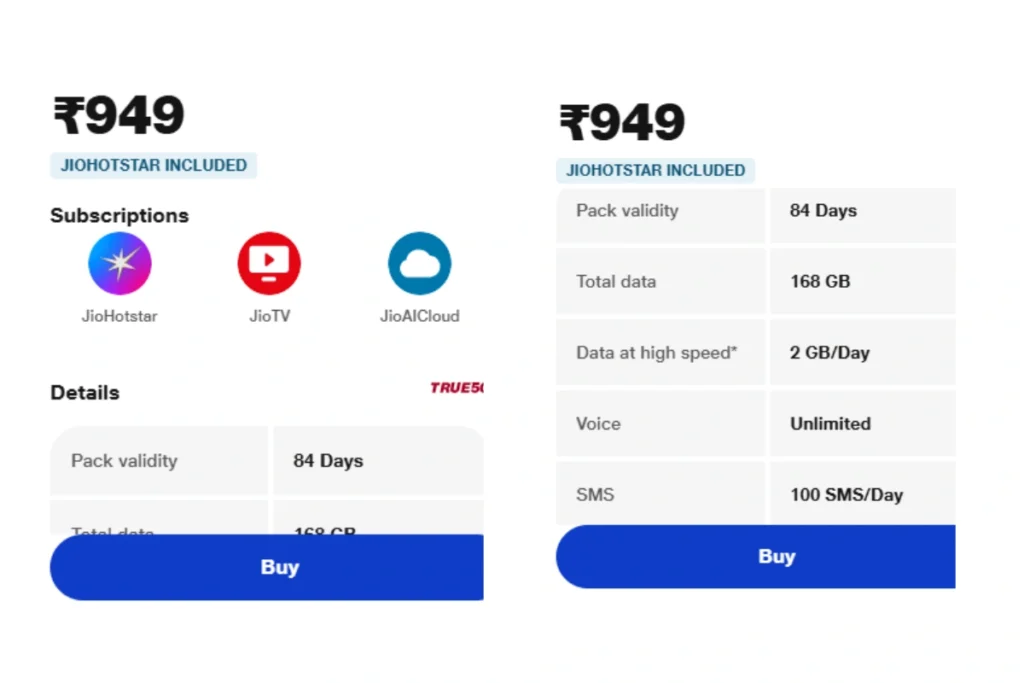The height and width of the screenshot is (683, 1024).
Task: Select the ₹949 price above Subscriptions
Action: [x=119, y=117]
